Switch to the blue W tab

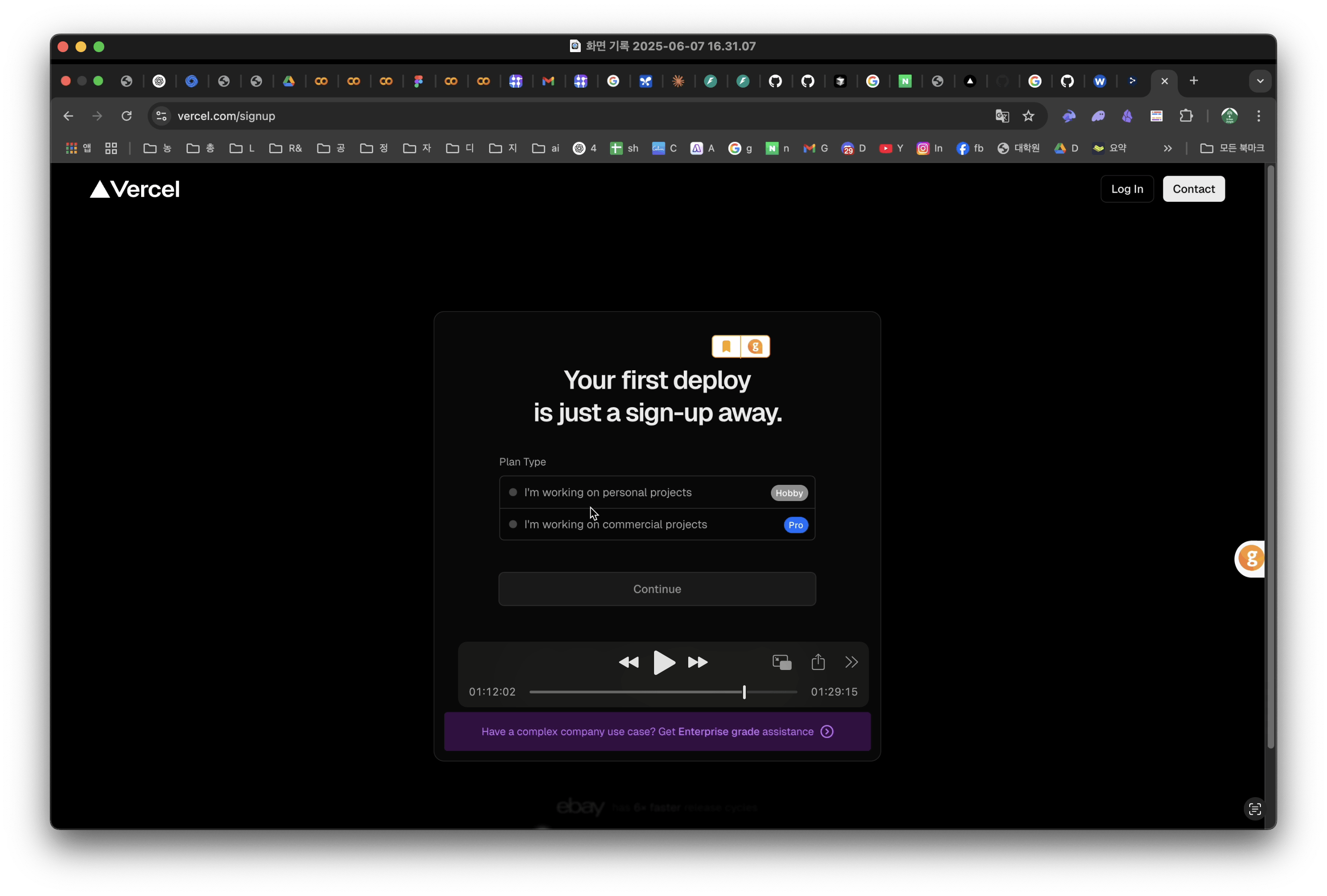(x=1100, y=81)
